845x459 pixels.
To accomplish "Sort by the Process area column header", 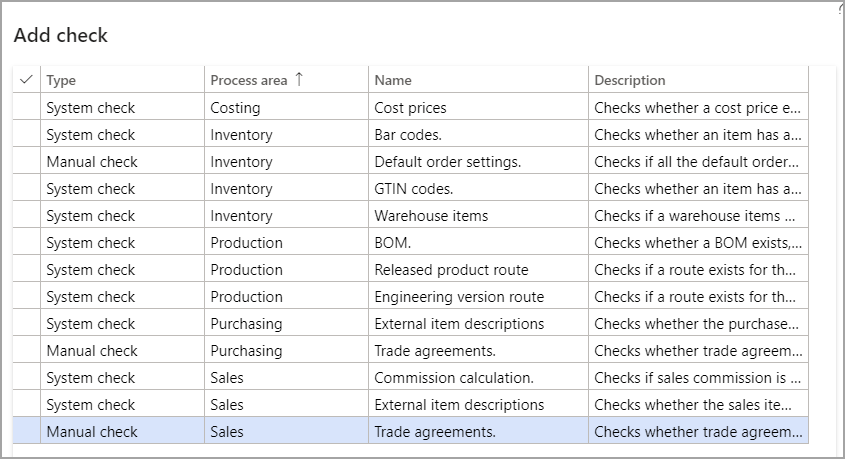I will 249,80.
